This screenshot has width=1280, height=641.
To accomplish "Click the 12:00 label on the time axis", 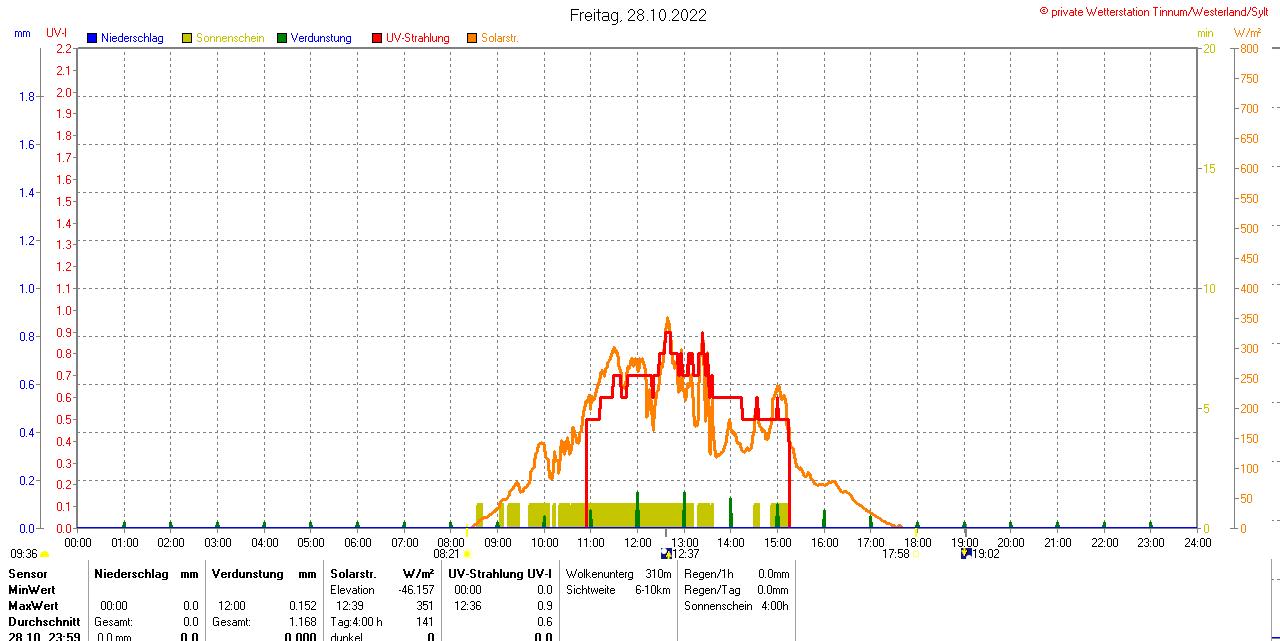I will pos(638,542).
